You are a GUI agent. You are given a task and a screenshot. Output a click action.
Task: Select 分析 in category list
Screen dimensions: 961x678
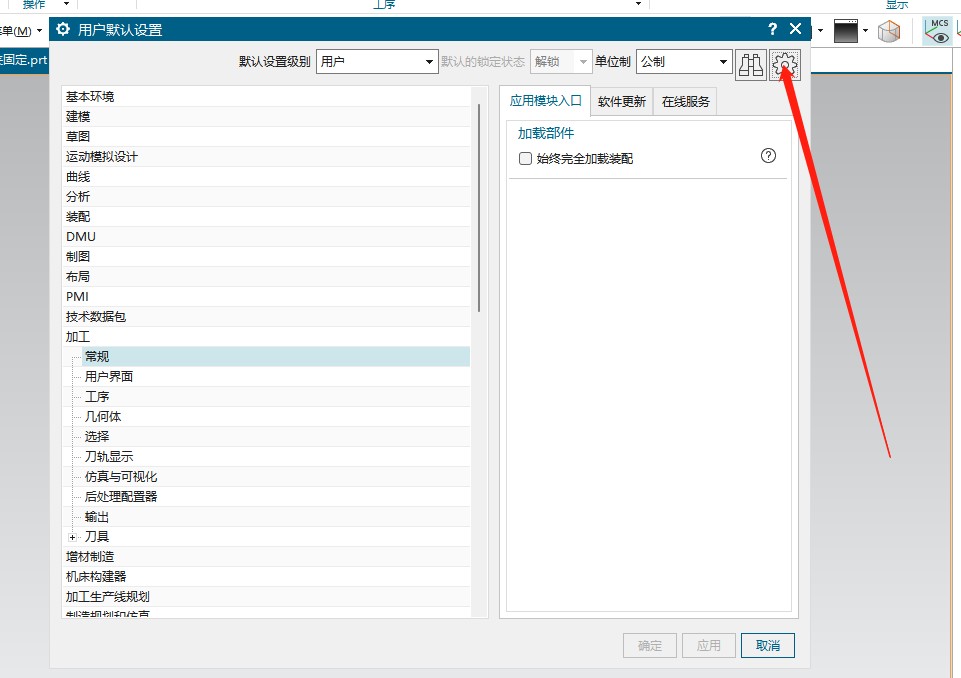(x=266, y=197)
